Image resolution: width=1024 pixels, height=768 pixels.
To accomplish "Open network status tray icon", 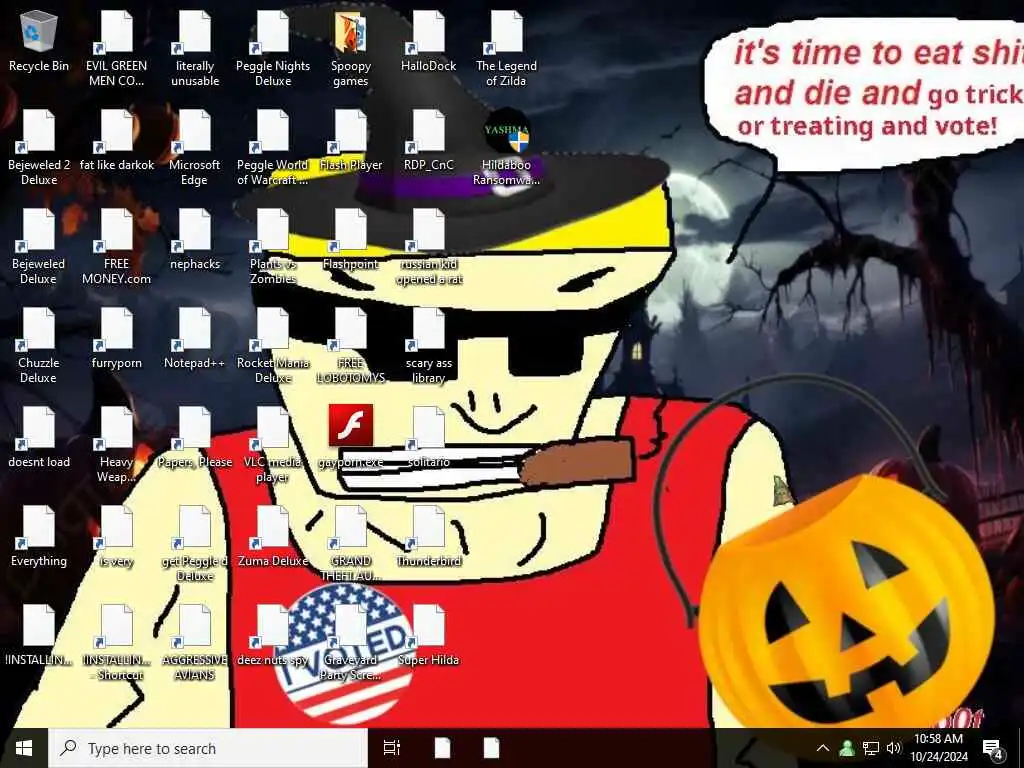I will point(871,748).
